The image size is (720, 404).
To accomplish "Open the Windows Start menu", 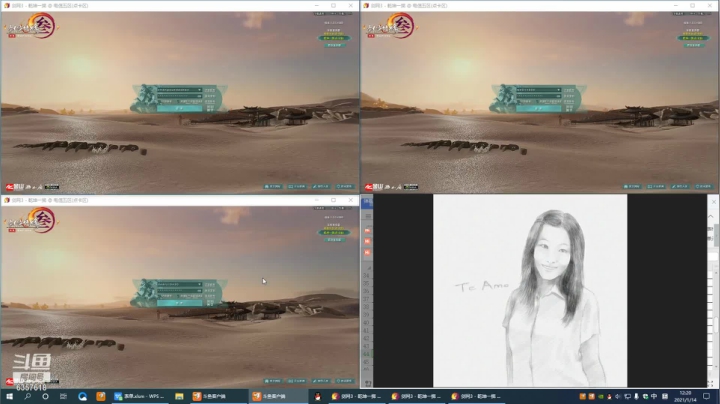I will click(x=9, y=396).
